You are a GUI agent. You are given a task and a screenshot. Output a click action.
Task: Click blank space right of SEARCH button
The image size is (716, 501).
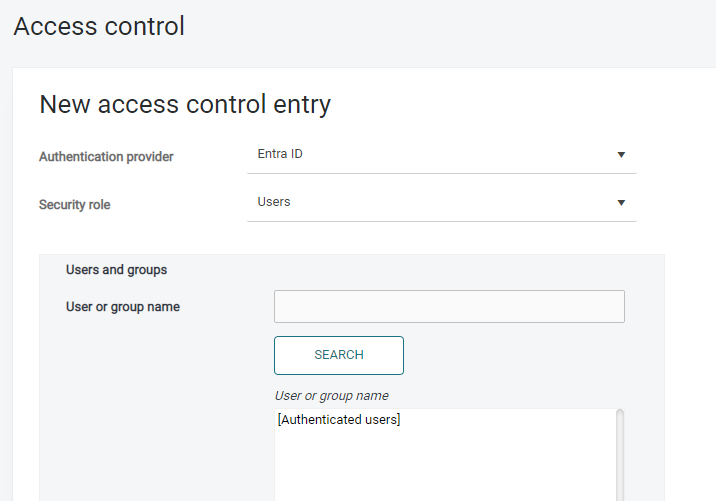point(520,355)
